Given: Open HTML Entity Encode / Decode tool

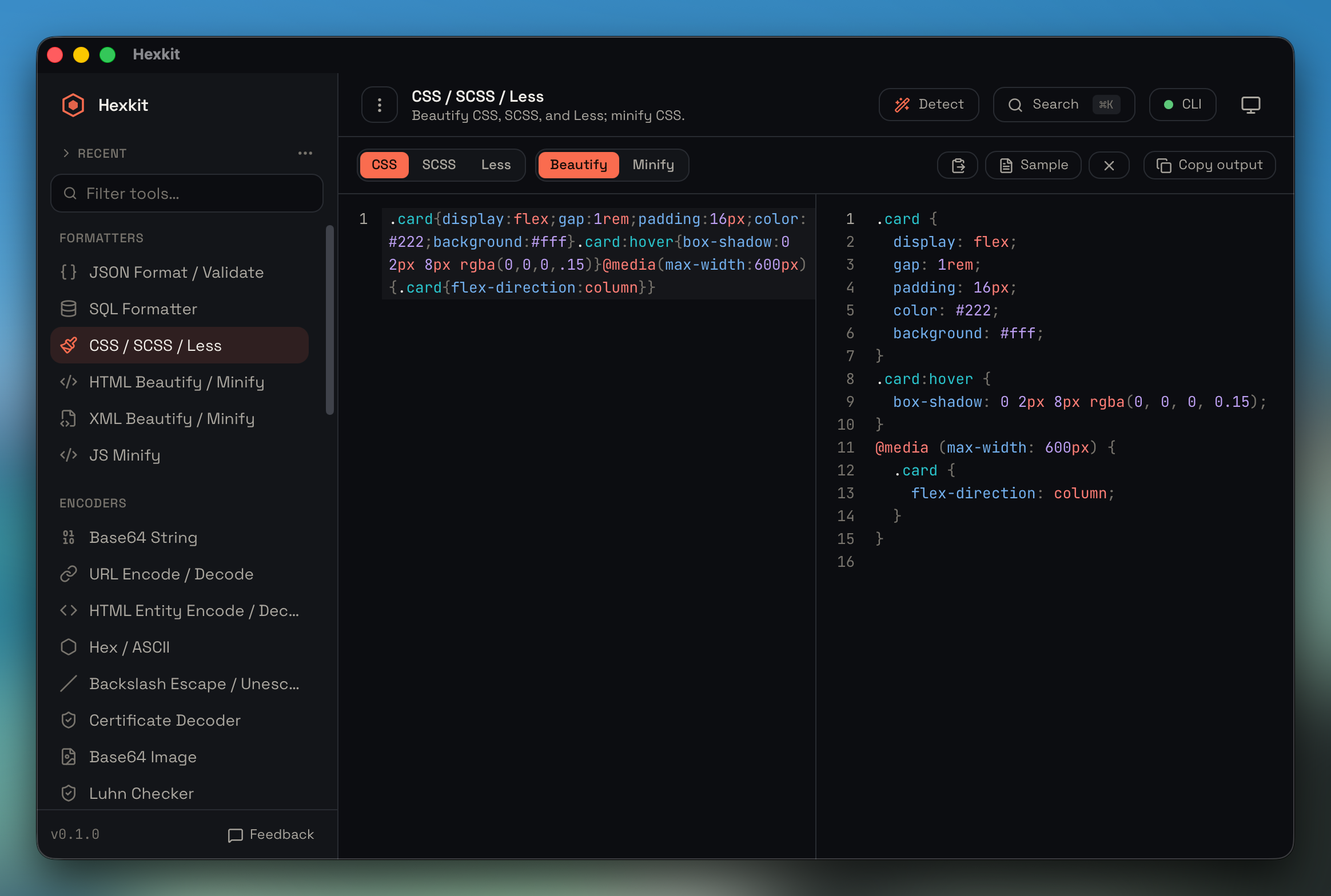Looking at the screenshot, I should pos(180,611).
